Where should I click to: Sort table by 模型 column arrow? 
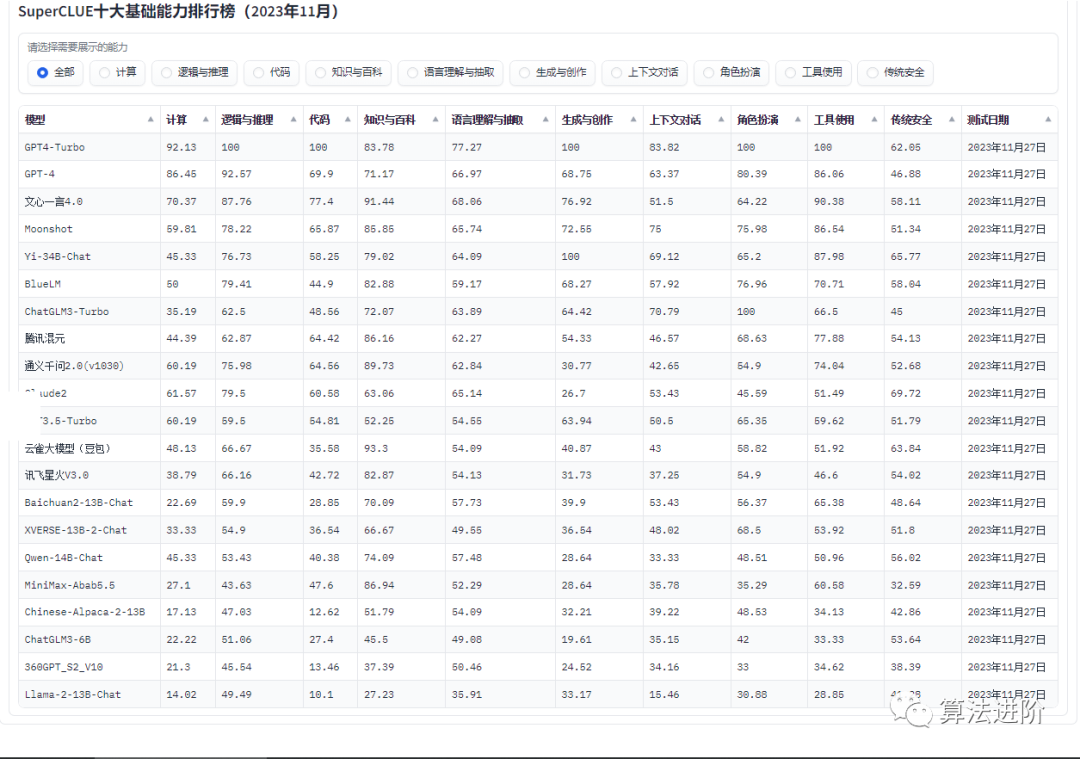click(x=150, y=120)
